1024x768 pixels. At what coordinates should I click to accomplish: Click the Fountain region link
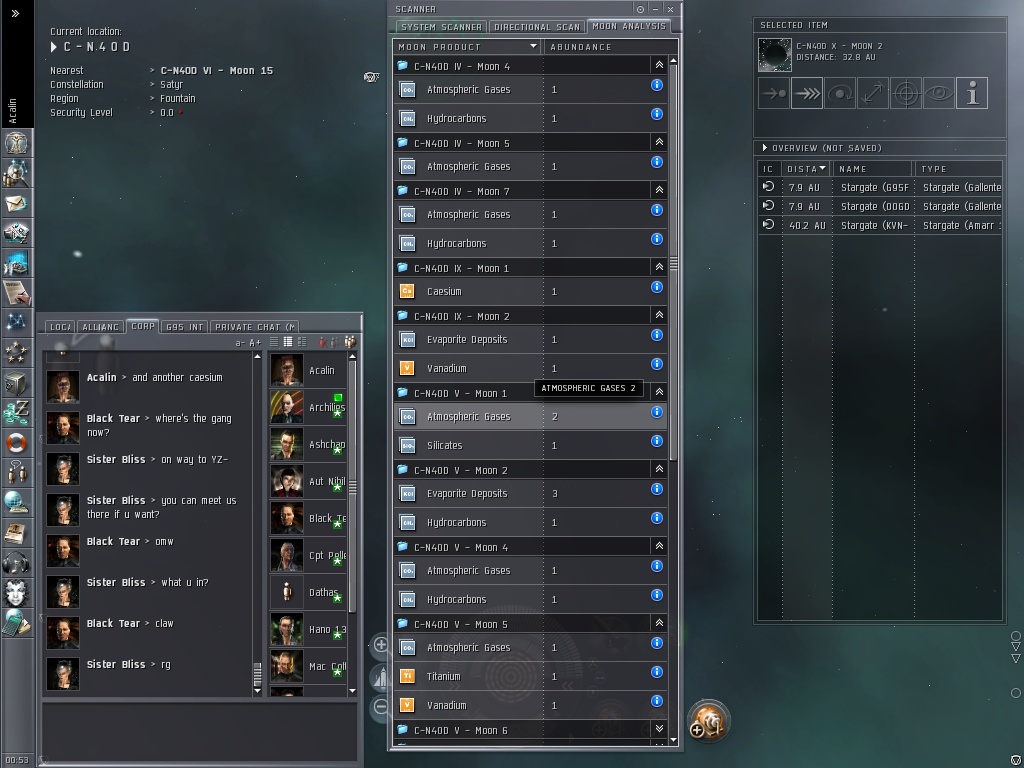[x=178, y=99]
